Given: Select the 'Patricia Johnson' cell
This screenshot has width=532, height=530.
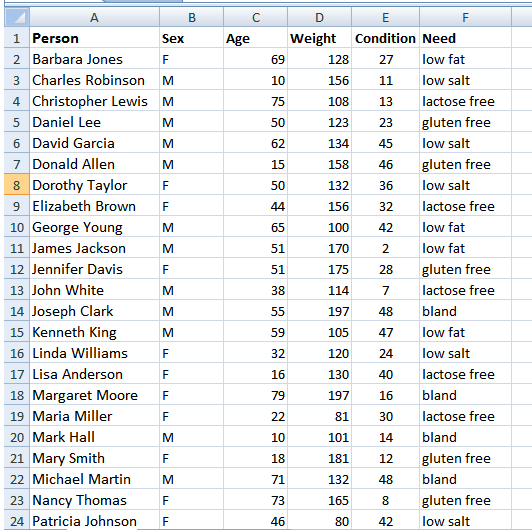Looking at the screenshot, I should point(94,520).
